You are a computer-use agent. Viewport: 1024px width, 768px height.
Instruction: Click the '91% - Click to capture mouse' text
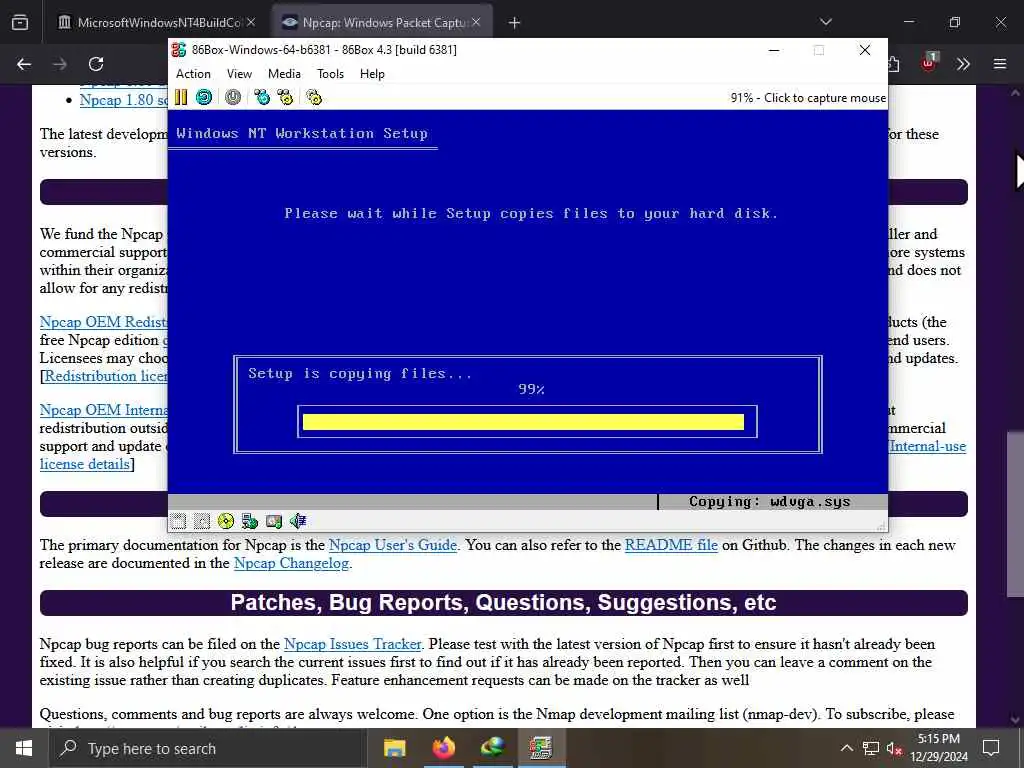point(808,98)
